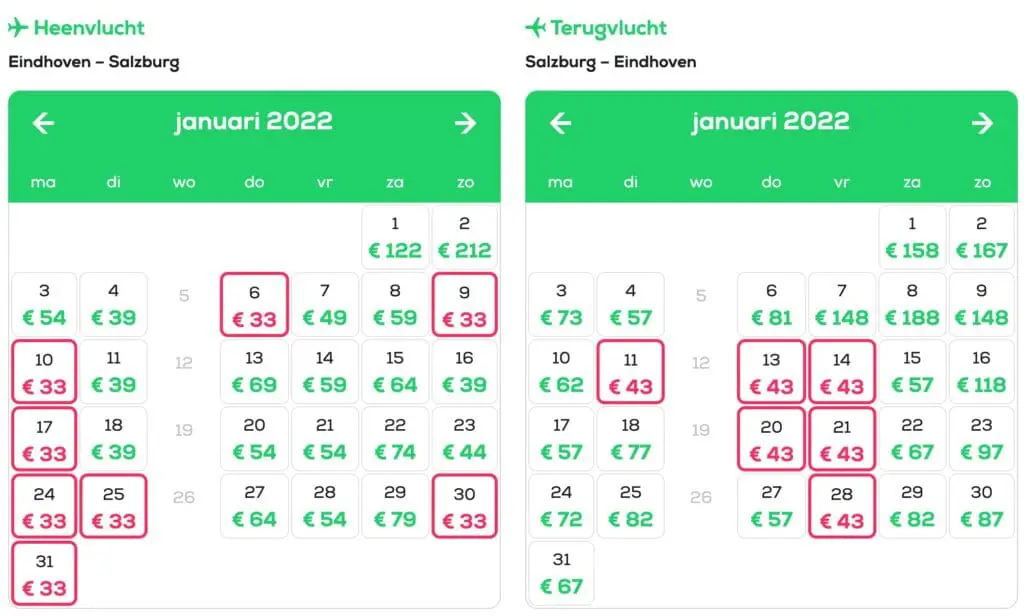Select outbound flight on 6 January for €33
This screenshot has width=1024, height=616.
point(254,304)
